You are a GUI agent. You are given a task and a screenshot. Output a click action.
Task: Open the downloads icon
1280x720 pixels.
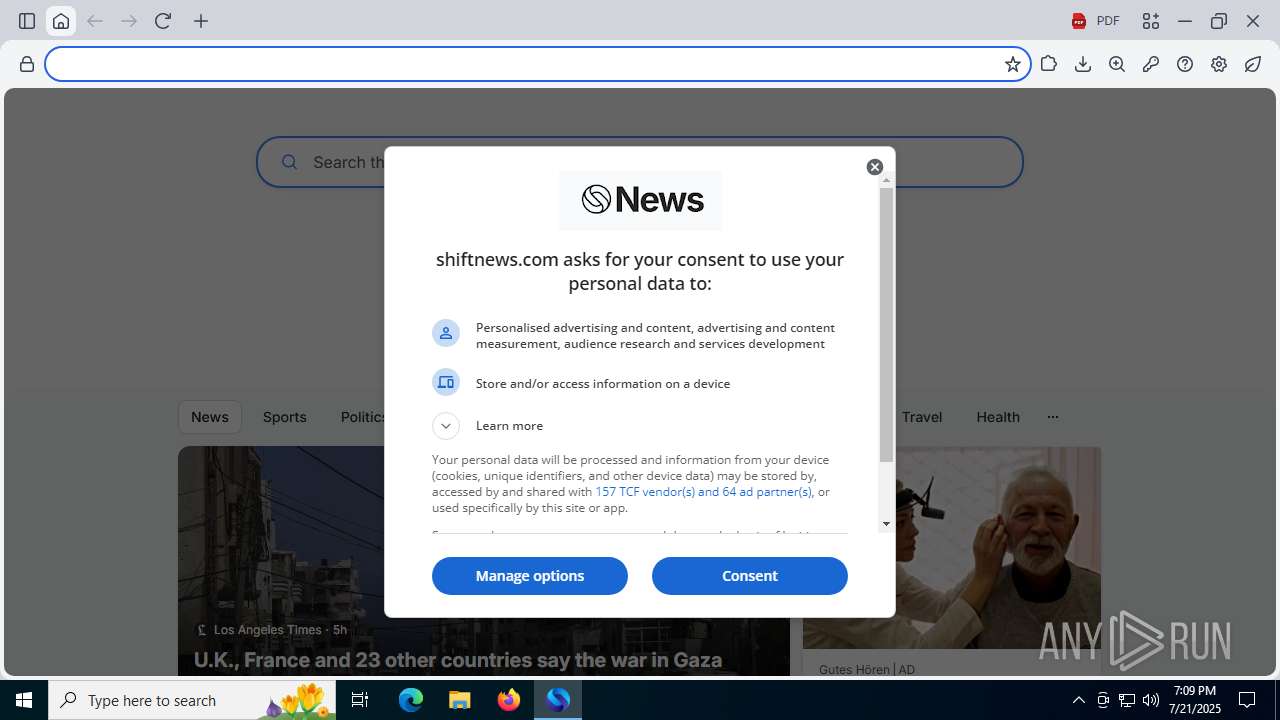pyautogui.click(x=1083, y=64)
